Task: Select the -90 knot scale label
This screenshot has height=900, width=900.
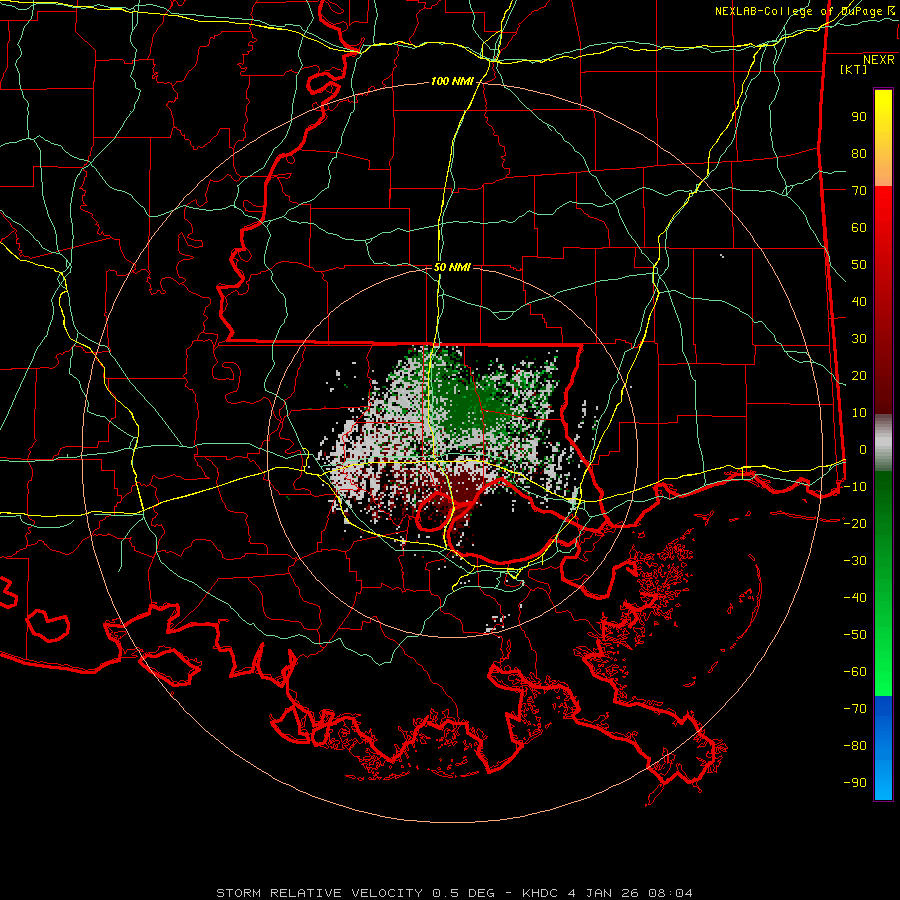Action: (855, 783)
